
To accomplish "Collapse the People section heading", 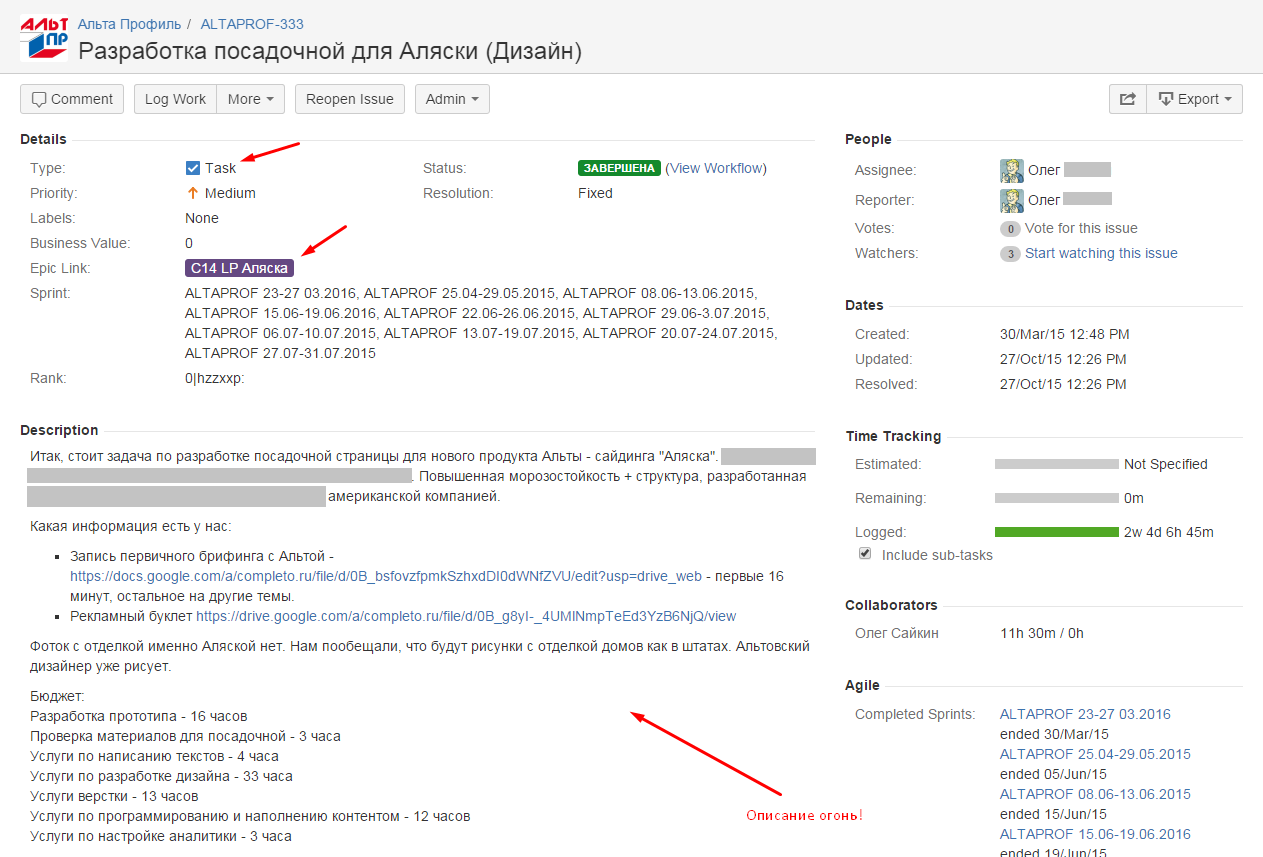I will click(x=868, y=139).
